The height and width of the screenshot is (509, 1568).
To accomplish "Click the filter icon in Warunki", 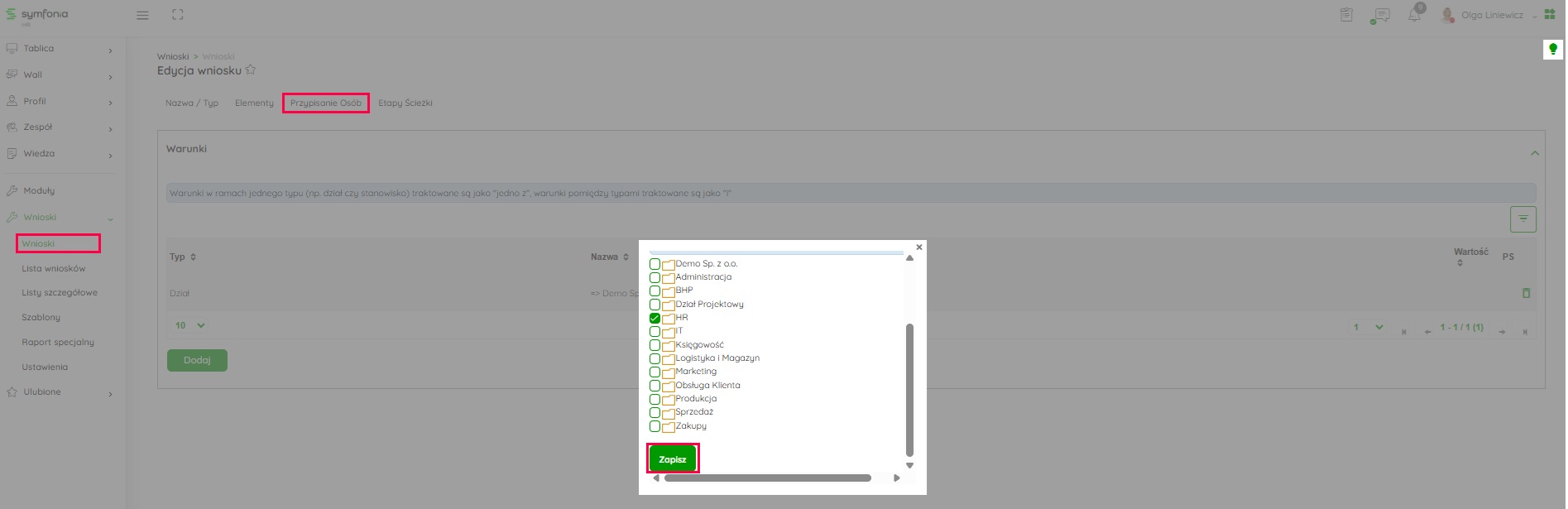I will [1522, 219].
